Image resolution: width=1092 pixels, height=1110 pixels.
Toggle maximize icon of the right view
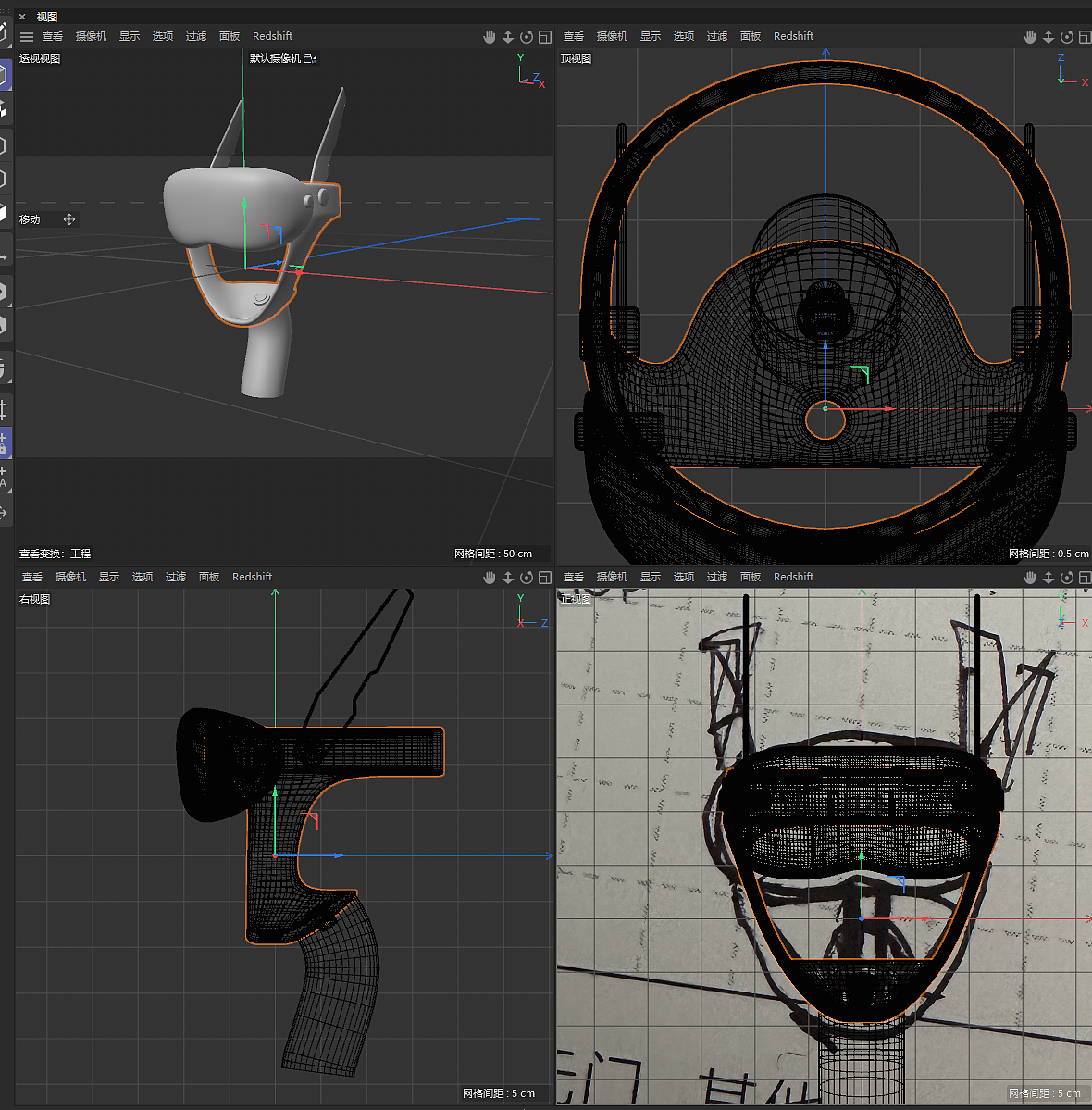tap(545, 578)
